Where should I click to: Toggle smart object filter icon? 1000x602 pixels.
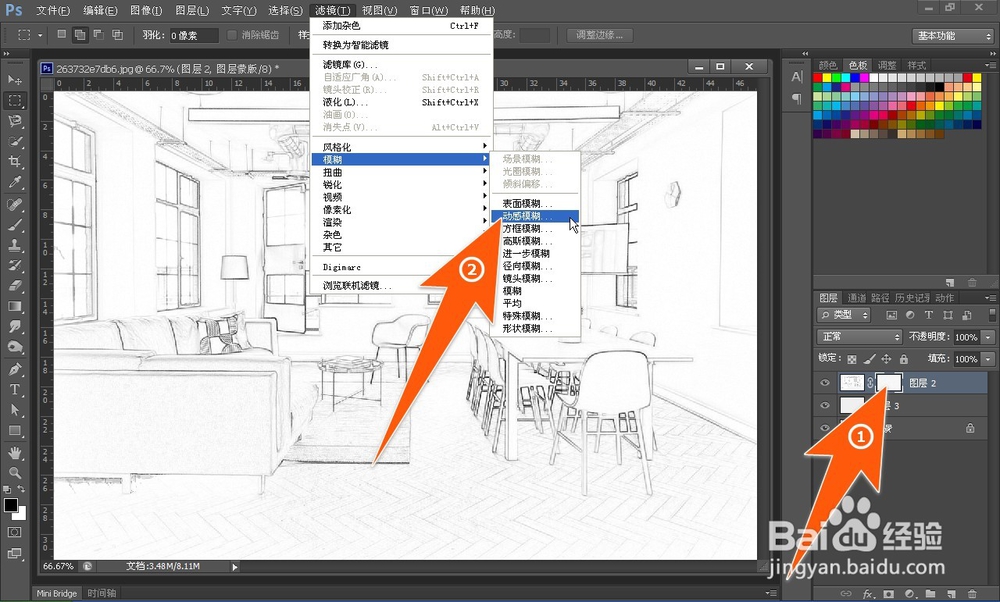[x=967, y=315]
